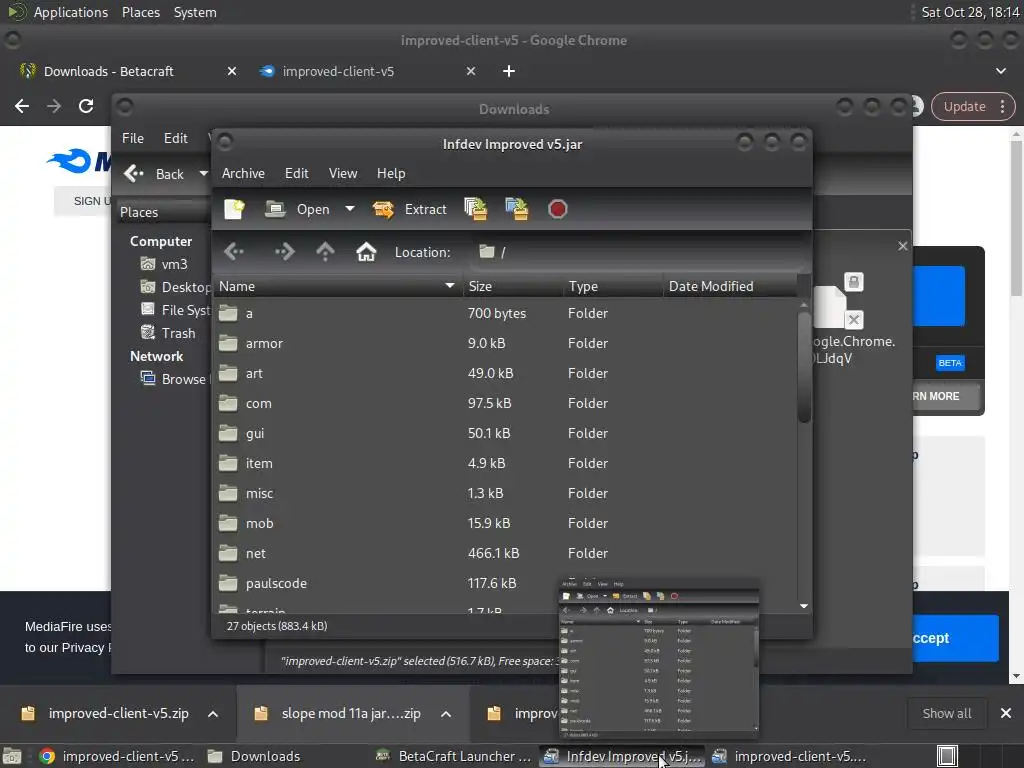Show all downloads in Chrome
The image size is (1024, 768).
[947, 713]
